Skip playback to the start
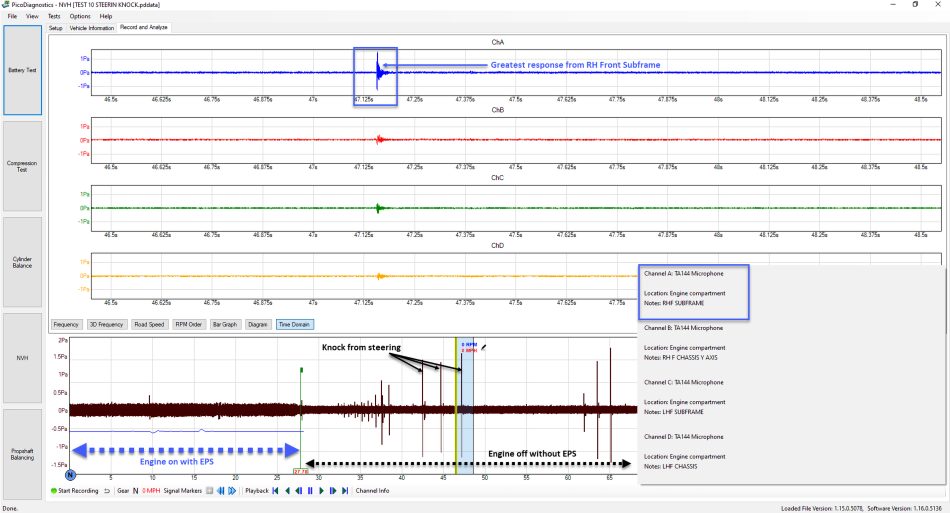The width and height of the screenshot is (950, 513). [x=275, y=491]
